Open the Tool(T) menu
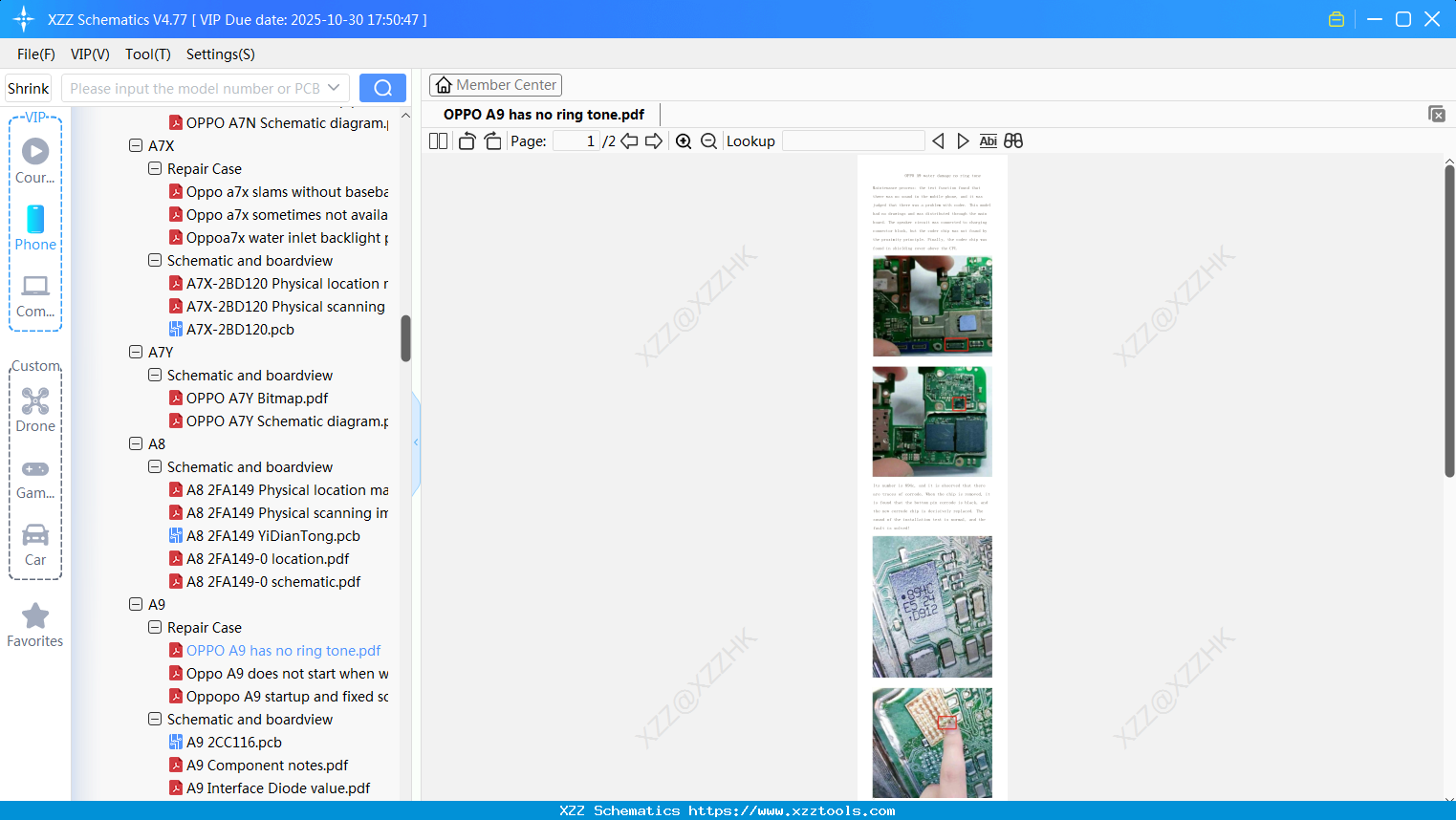The image size is (1456, 820). (148, 54)
